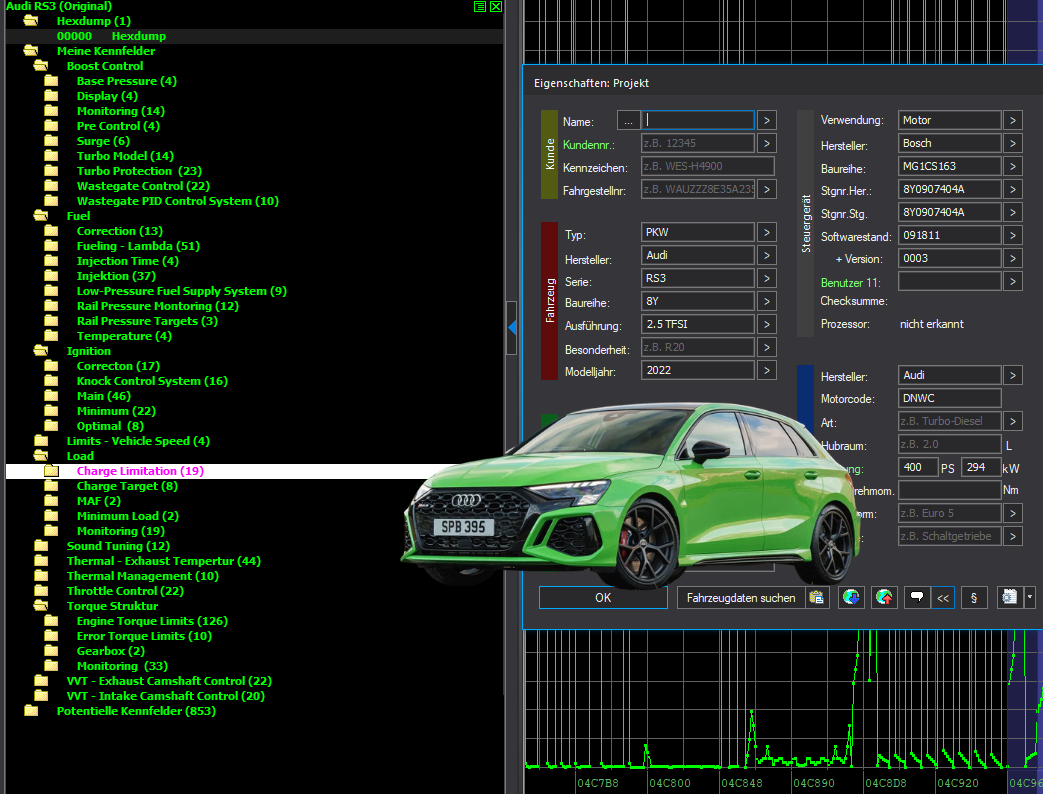Select Wastegate Control (22) in the tree

[143, 186]
